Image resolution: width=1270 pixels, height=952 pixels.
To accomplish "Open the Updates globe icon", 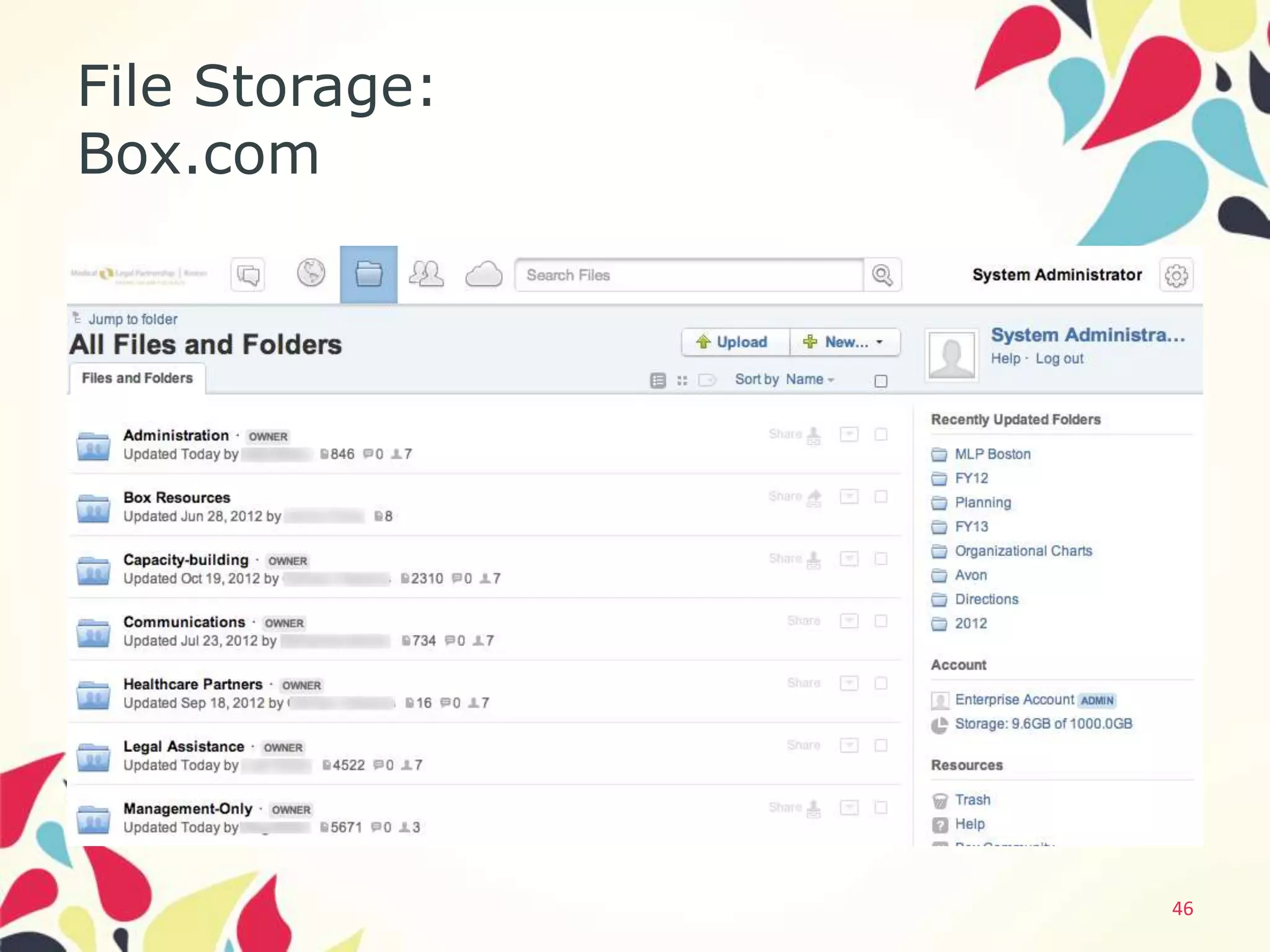I will (x=311, y=273).
